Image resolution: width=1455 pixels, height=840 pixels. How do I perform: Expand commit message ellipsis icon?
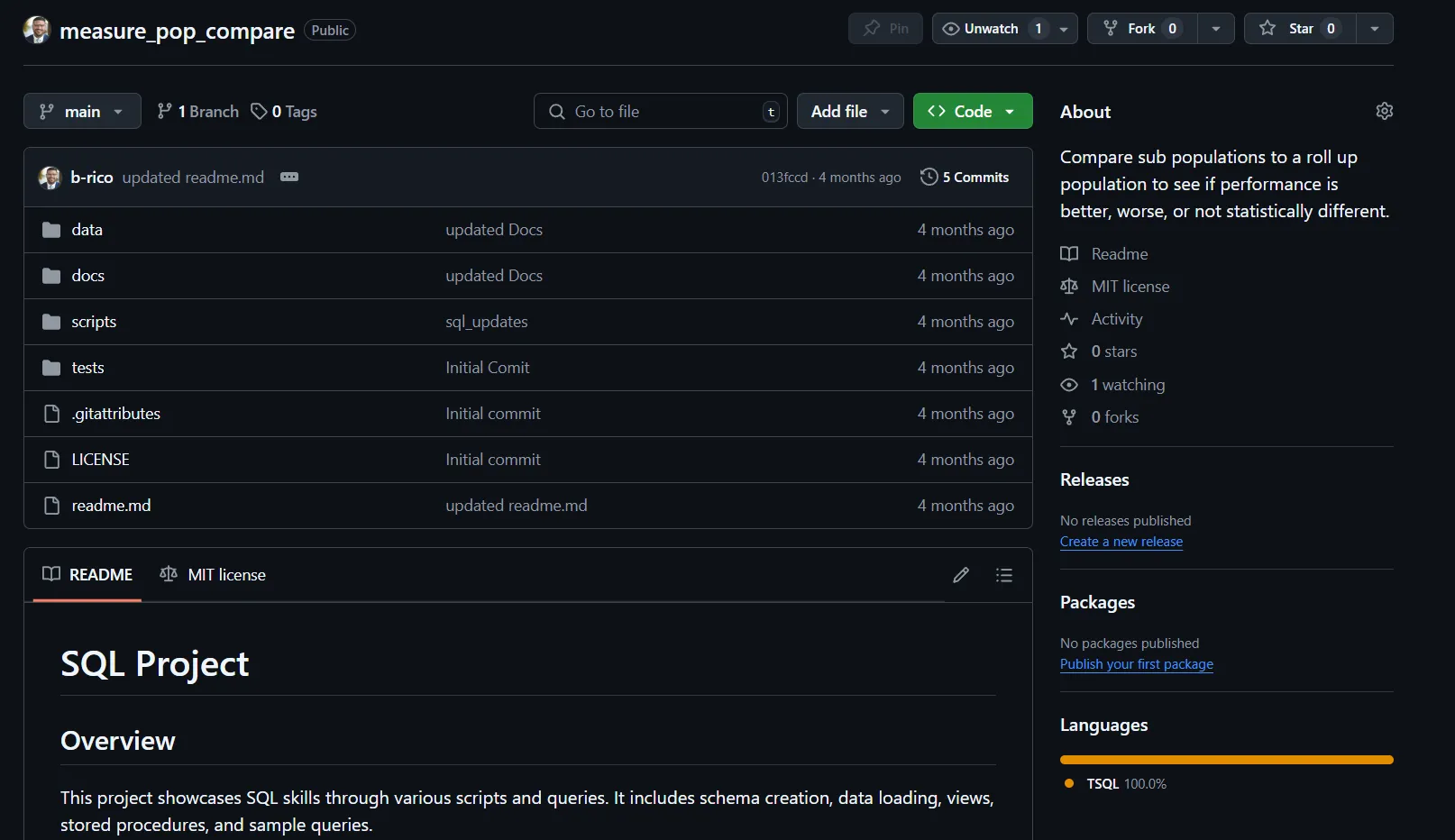tap(288, 178)
